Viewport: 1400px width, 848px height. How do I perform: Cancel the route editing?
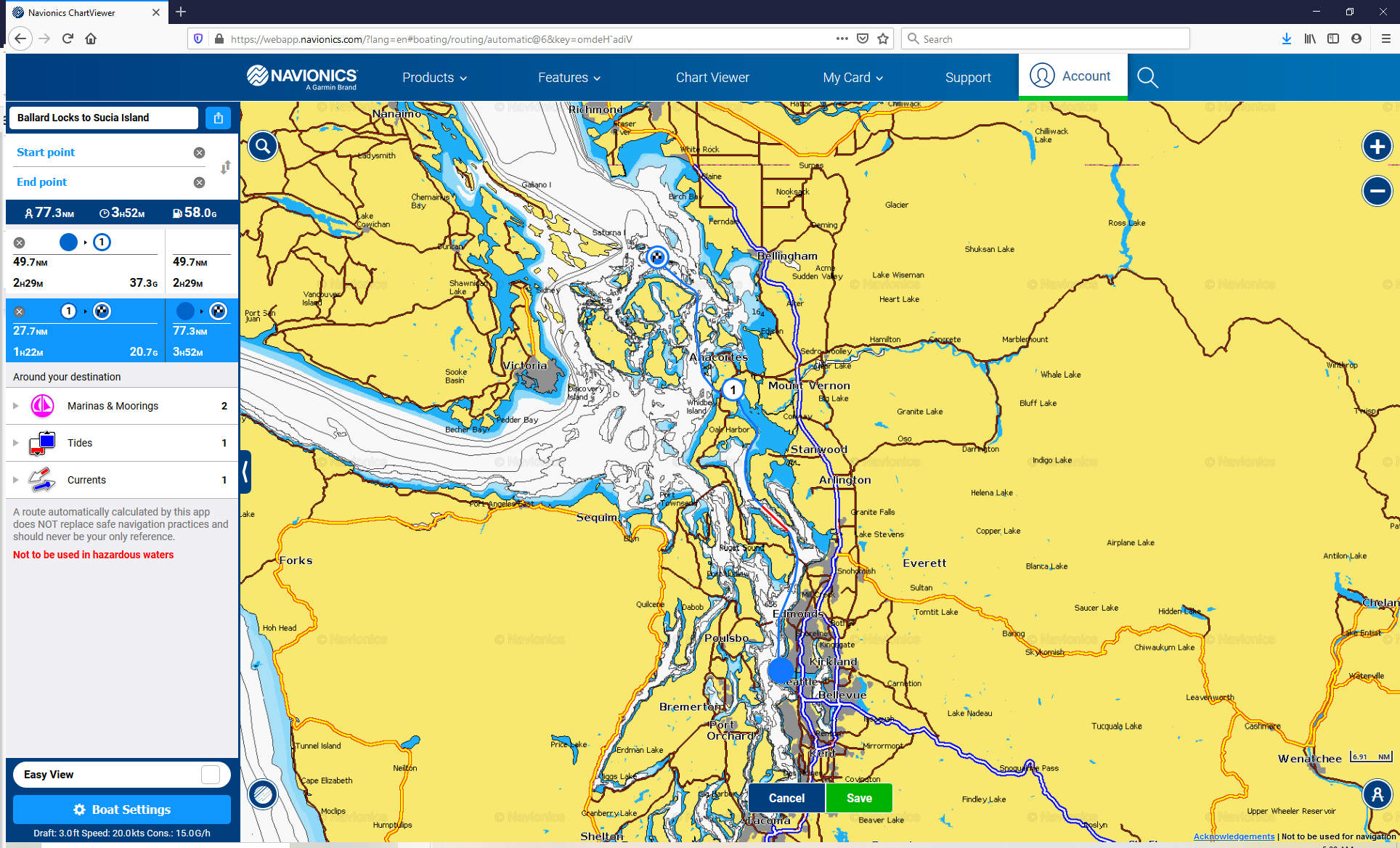(x=786, y=798)
